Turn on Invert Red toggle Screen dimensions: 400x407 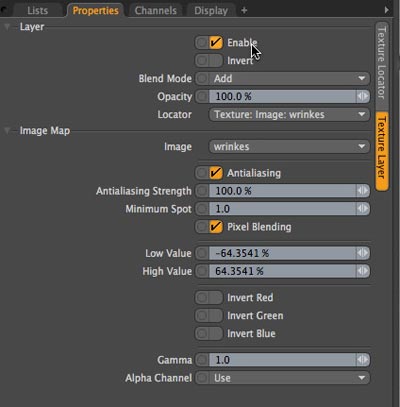point(209,298)
